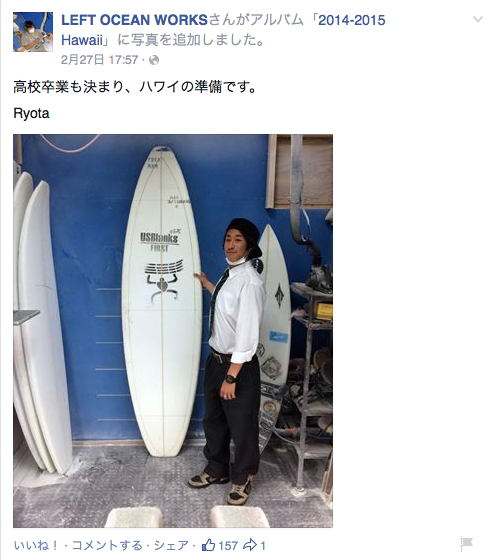View the 157 people who liked

click(228, 546)
